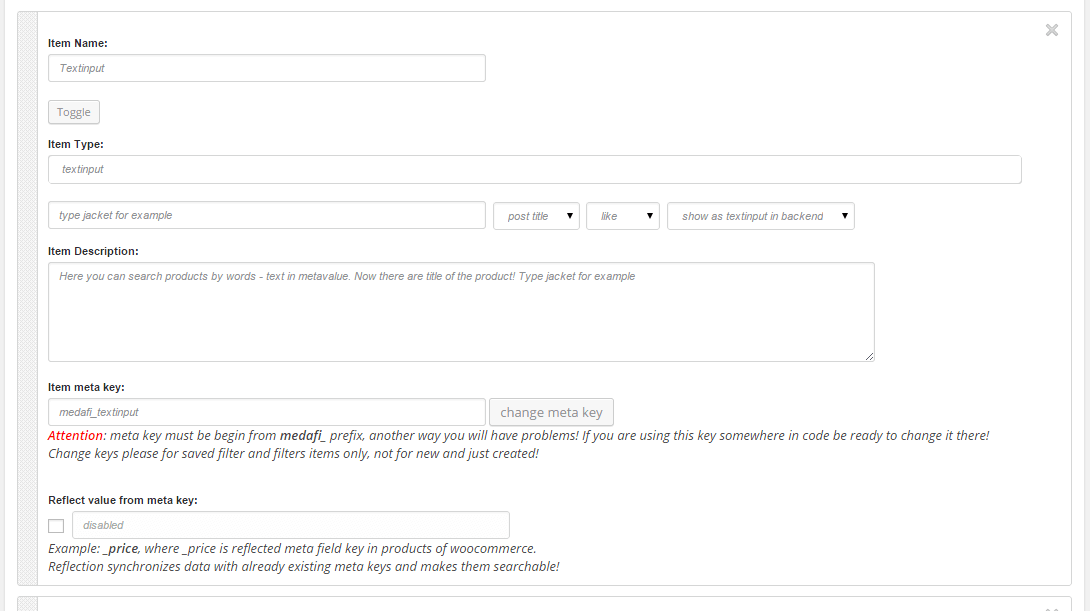This screenshot has width=1090, height=611.
Task: Open the 'post title' dropdown
Action: tap(536, 216)
